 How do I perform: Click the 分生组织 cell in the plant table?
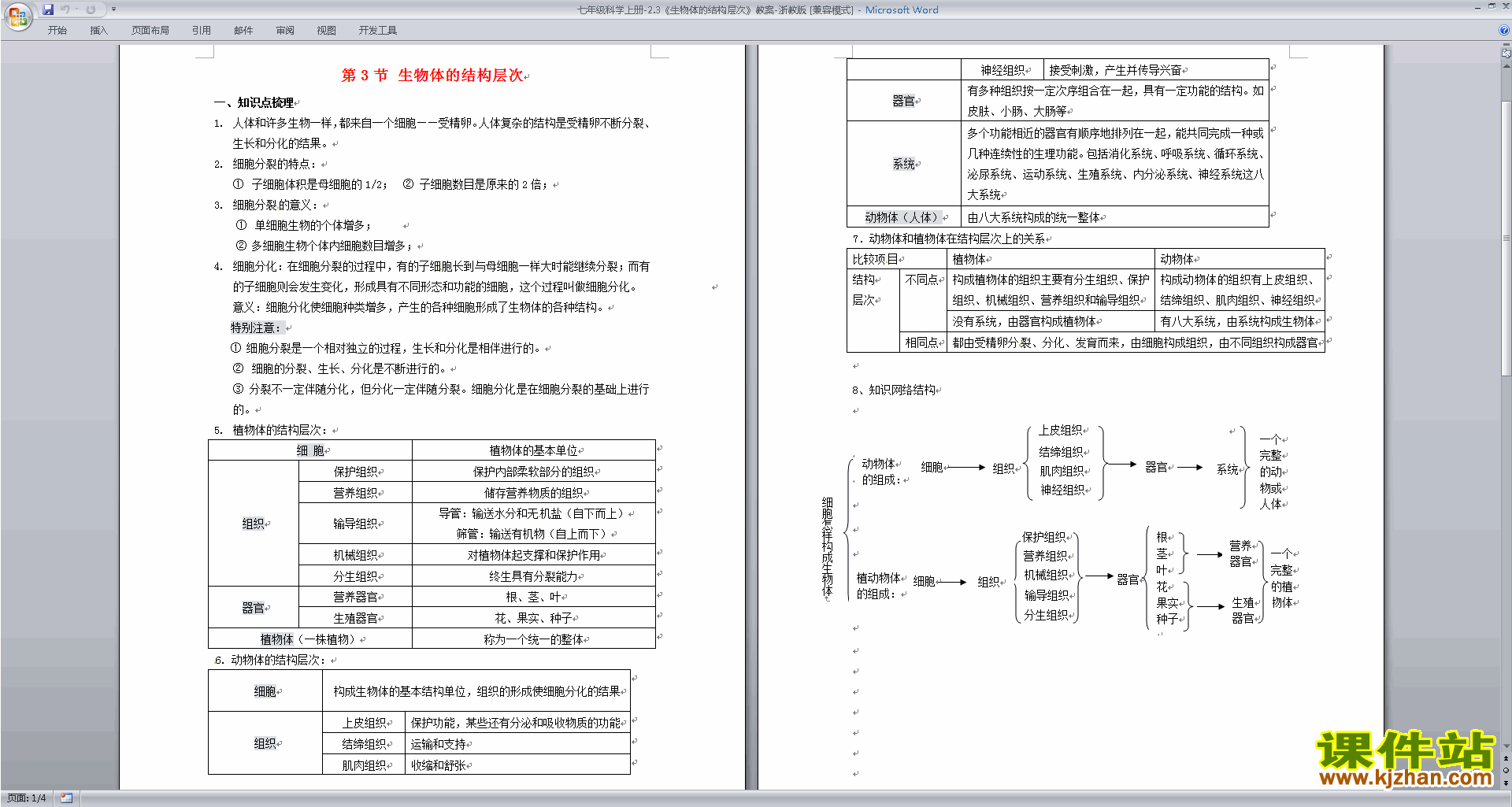[355, 576]
